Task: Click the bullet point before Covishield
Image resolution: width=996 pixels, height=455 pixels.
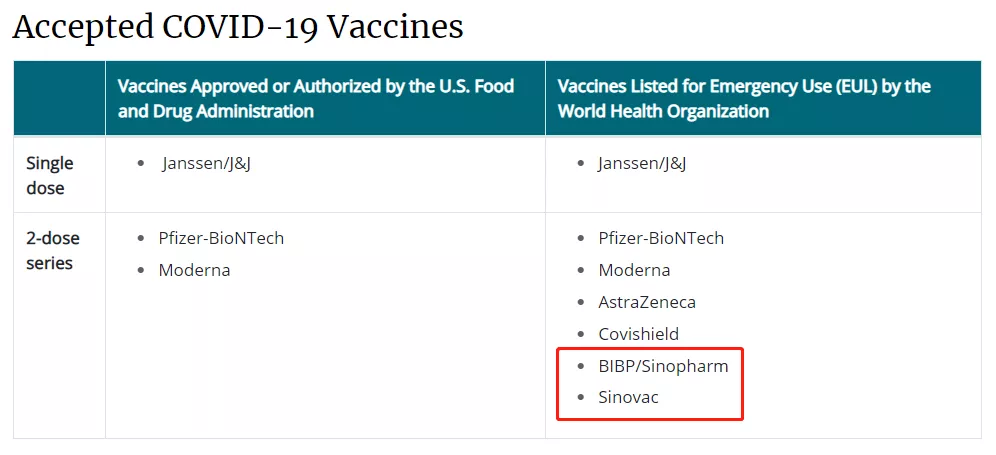Action: (581, 334)
